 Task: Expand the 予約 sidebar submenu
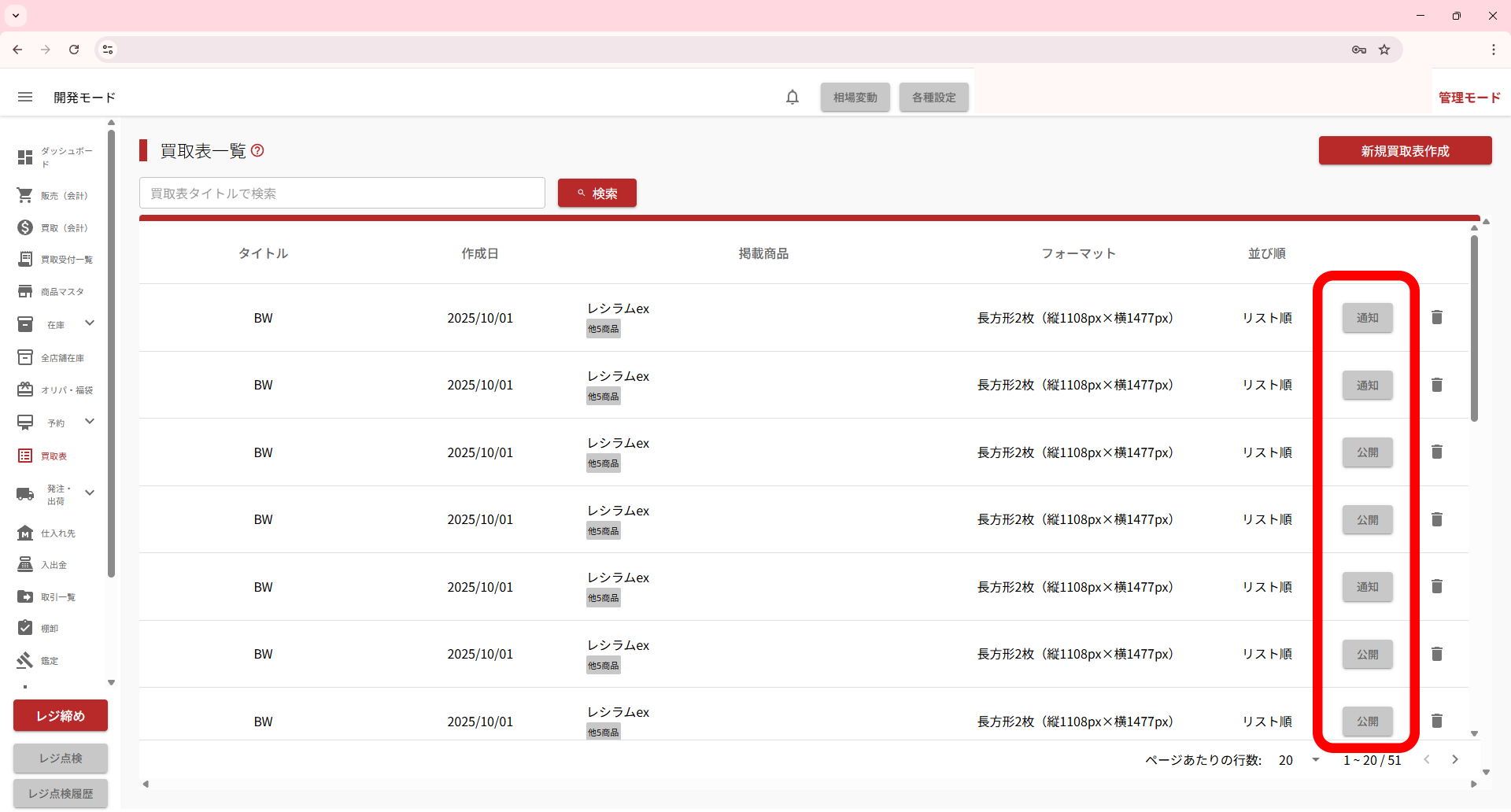[x=89, y=422]
